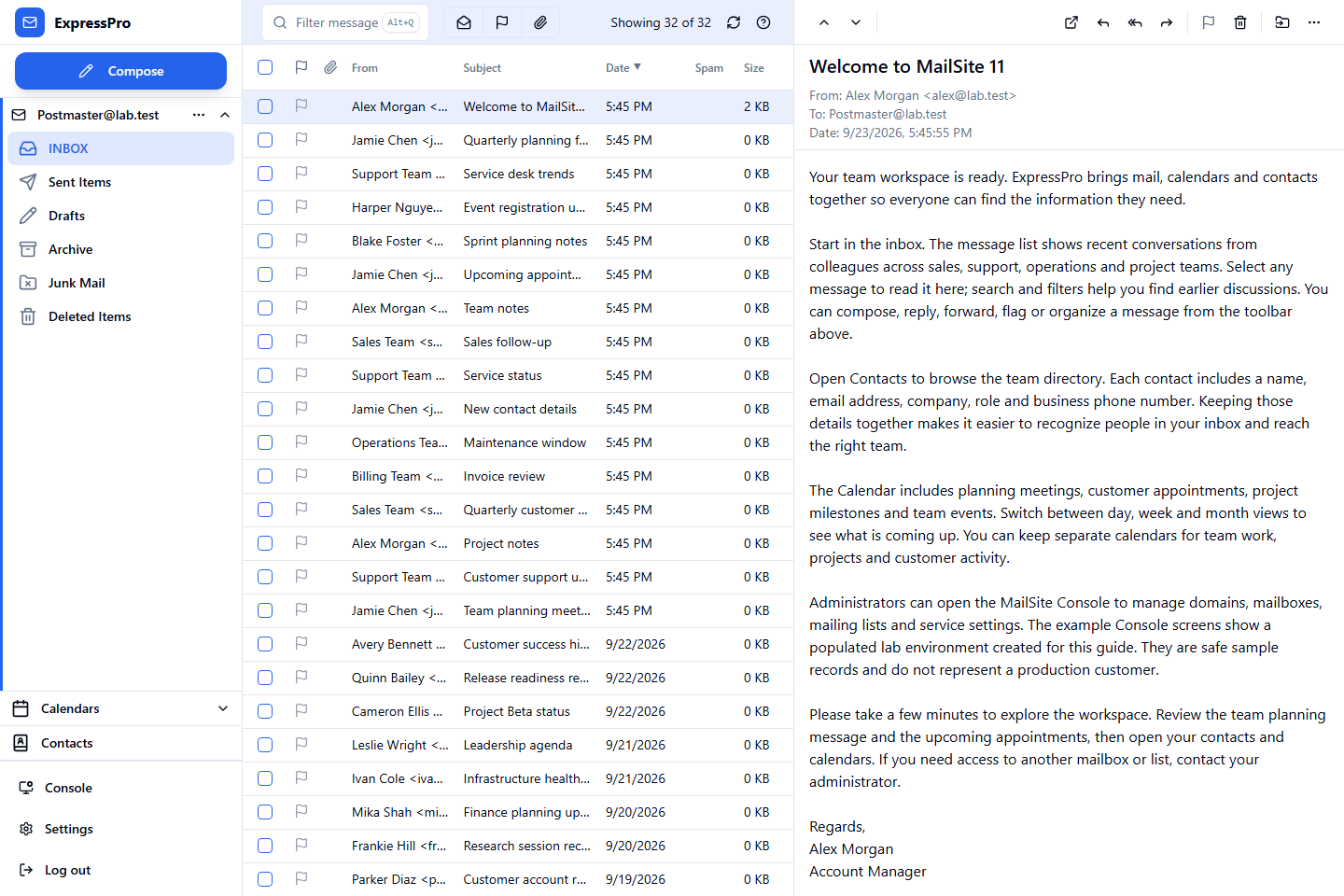Screen dimensions: 1344x896
Task: Move message to folder icon
Action: click(1282, 22)
